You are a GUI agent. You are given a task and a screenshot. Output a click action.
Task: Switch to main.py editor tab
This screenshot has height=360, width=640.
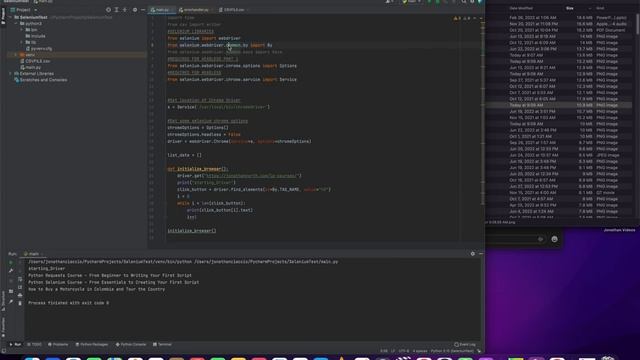pos(162,10)
